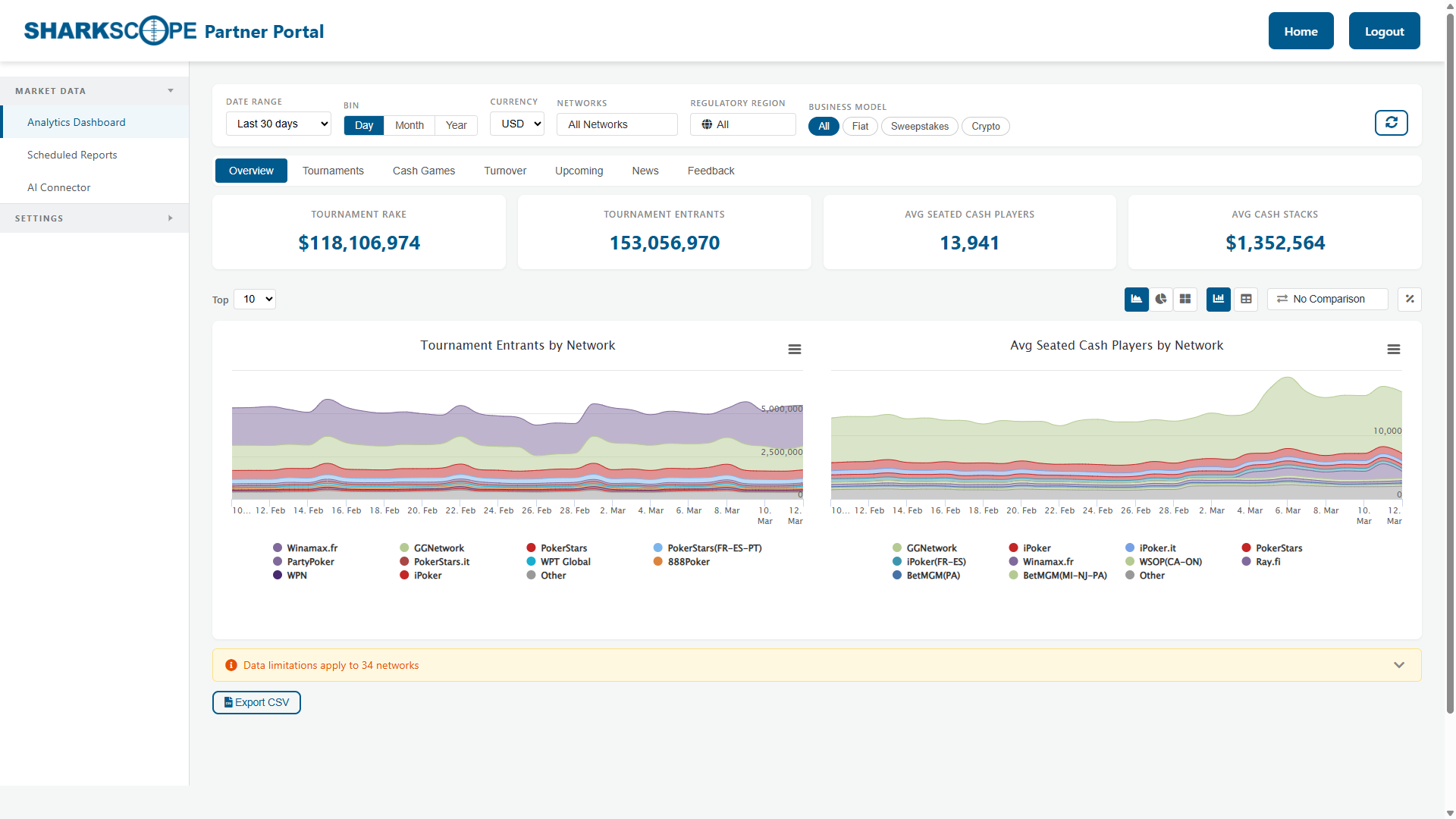Select the table display icon

(x=1245, y=300)
